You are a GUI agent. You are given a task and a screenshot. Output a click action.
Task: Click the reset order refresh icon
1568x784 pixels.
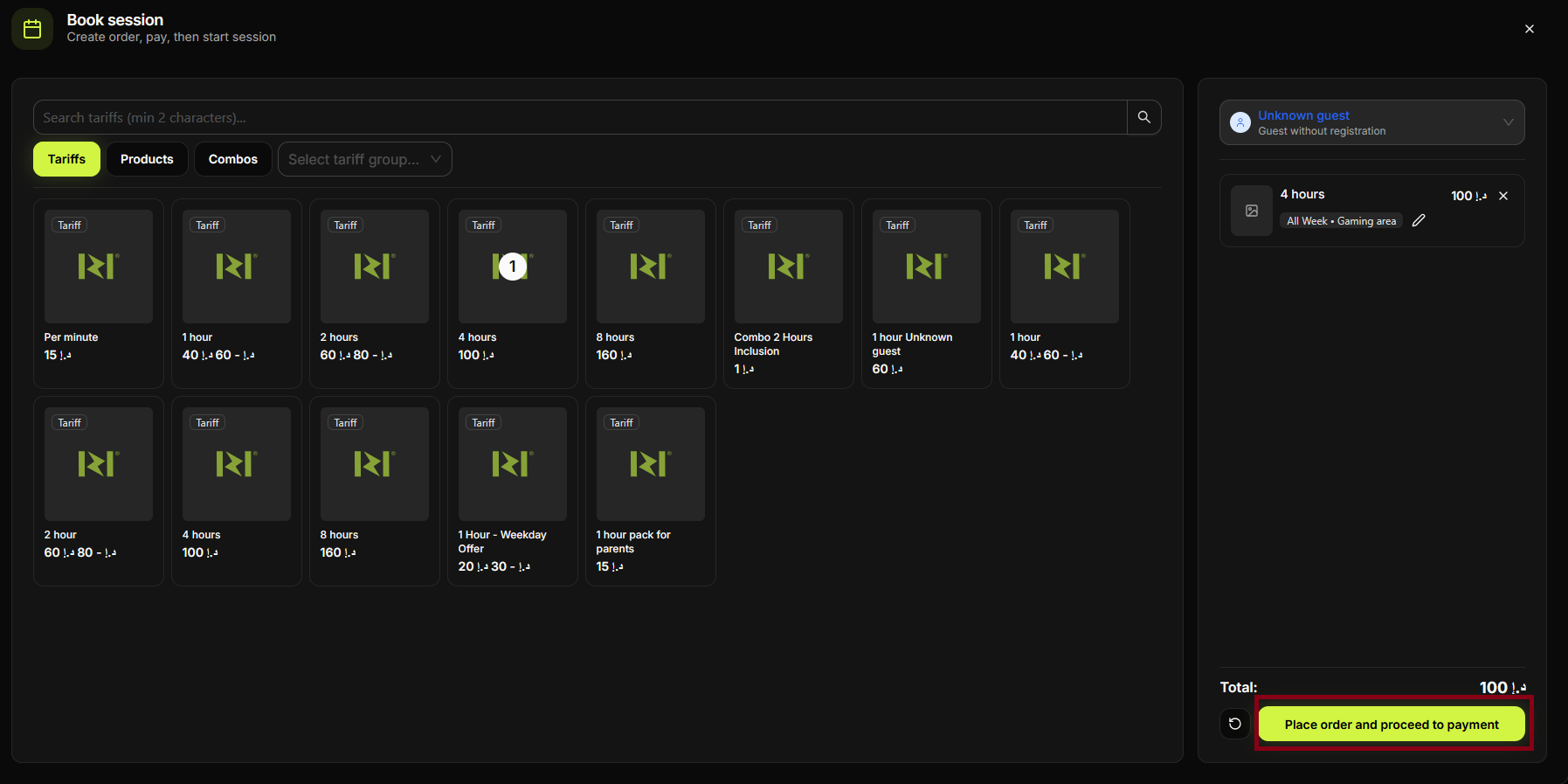click(1234, 724)
